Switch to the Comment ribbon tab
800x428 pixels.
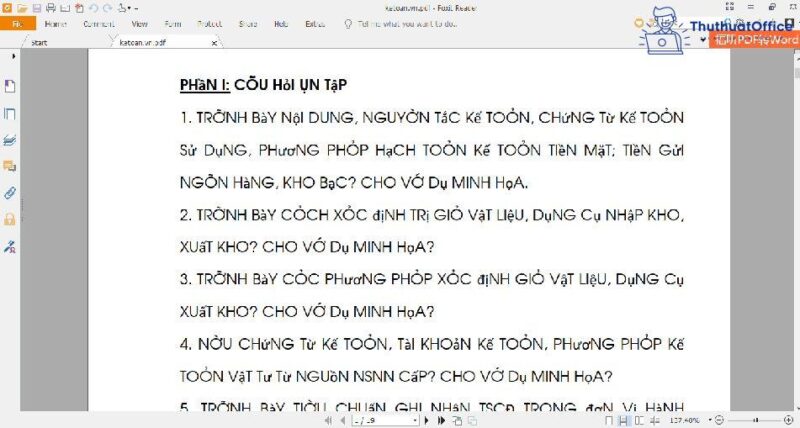[x=98, y=23]
